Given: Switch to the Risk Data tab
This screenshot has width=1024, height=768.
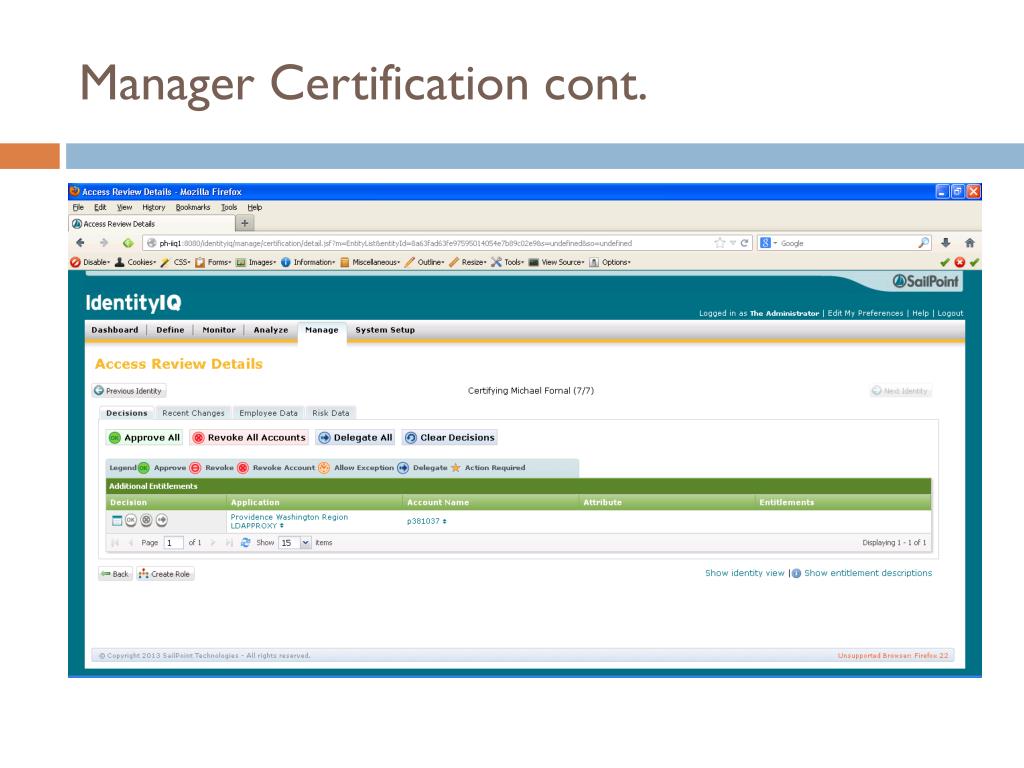Looking at the screenshot, I should tap(330, 413).
